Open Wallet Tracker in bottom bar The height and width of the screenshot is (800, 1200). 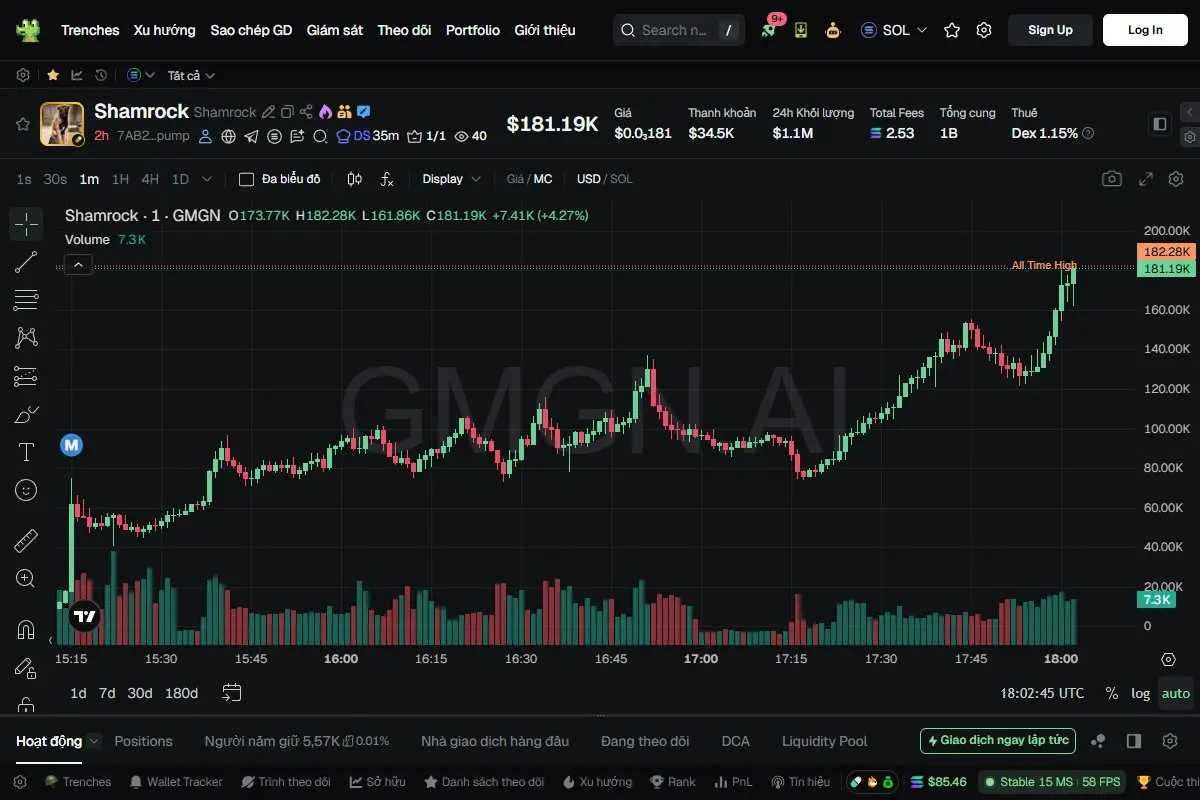pyautogui.click(x=175, y=782)
